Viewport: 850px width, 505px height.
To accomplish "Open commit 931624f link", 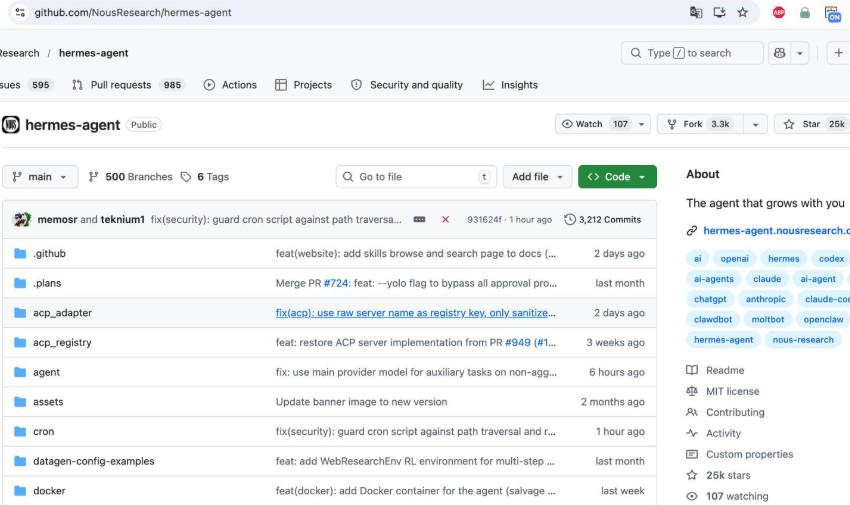I will 484,219.
